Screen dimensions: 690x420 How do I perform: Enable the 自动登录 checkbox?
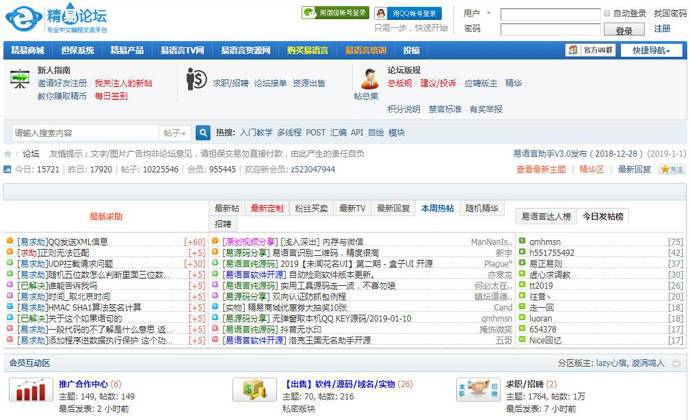pyautogui.click(x=607, y=14)
